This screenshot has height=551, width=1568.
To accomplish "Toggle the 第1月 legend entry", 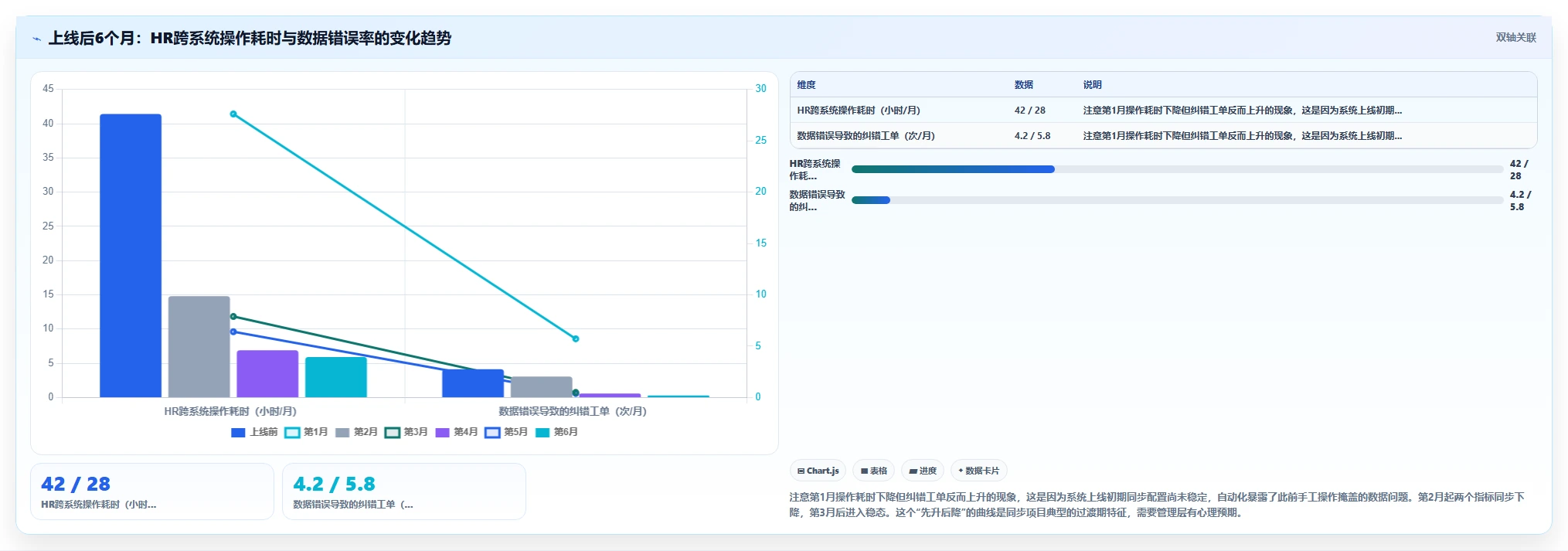I will click(307, 433).
